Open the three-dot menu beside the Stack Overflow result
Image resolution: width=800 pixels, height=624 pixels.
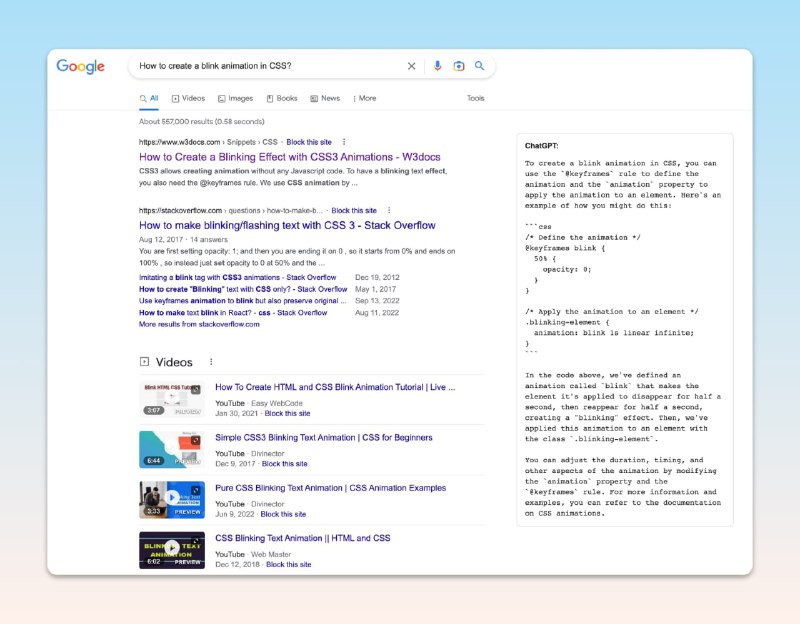click(x=389, y=210)
